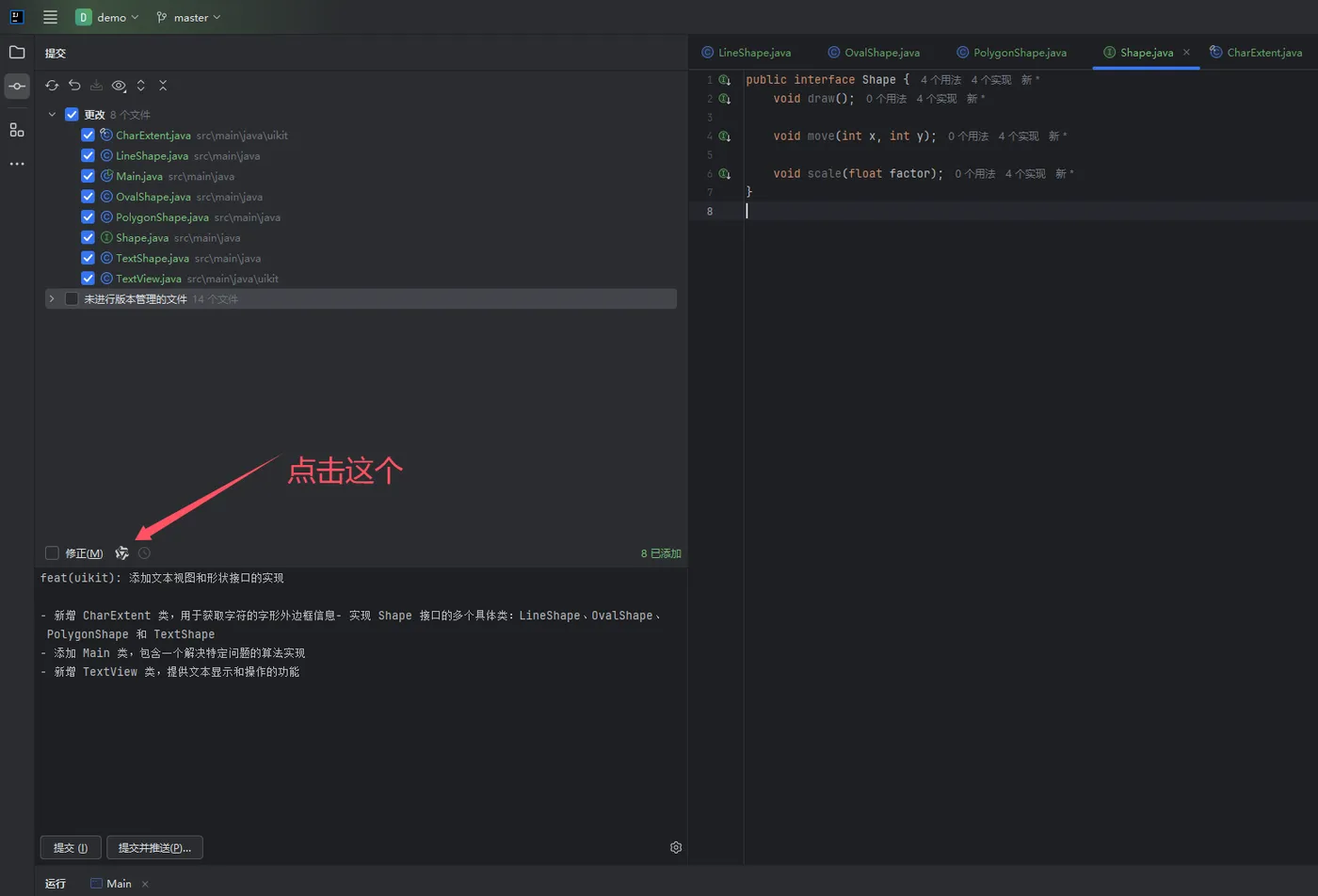Image resolution: width=1318 pixels, height=896 pixels.
Task: Open the Structure tool window icon
Action: pyautogui.click(x=17, y=129)
